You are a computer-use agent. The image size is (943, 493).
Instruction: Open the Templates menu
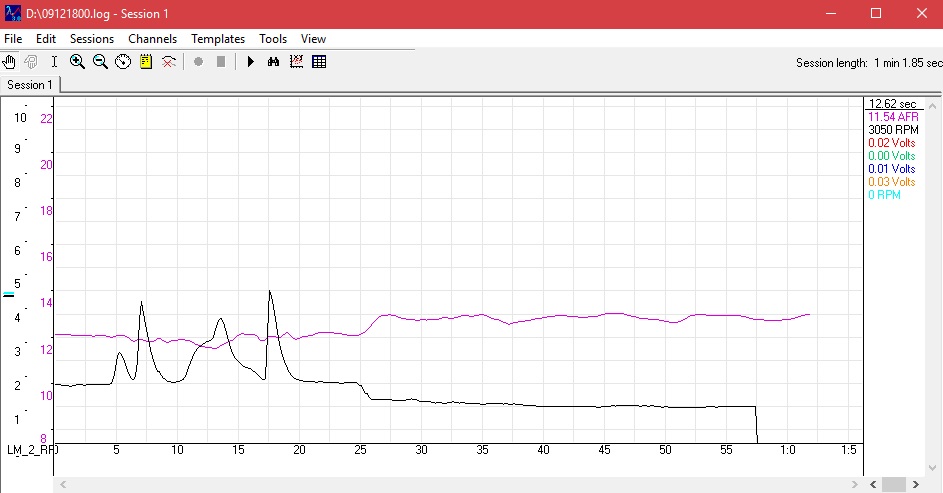click(x=218, y=39)
